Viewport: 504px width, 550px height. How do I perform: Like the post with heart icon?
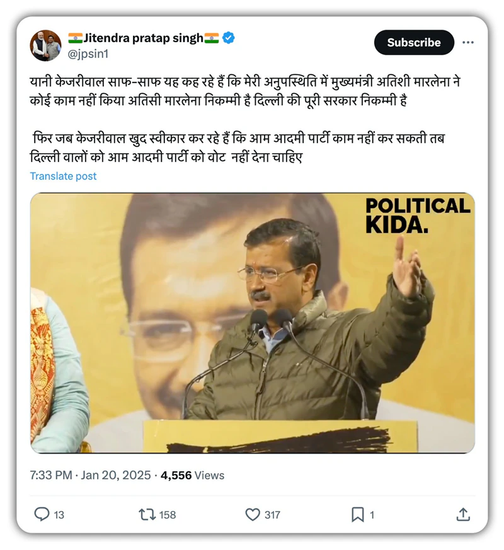[x=253, y=515]
